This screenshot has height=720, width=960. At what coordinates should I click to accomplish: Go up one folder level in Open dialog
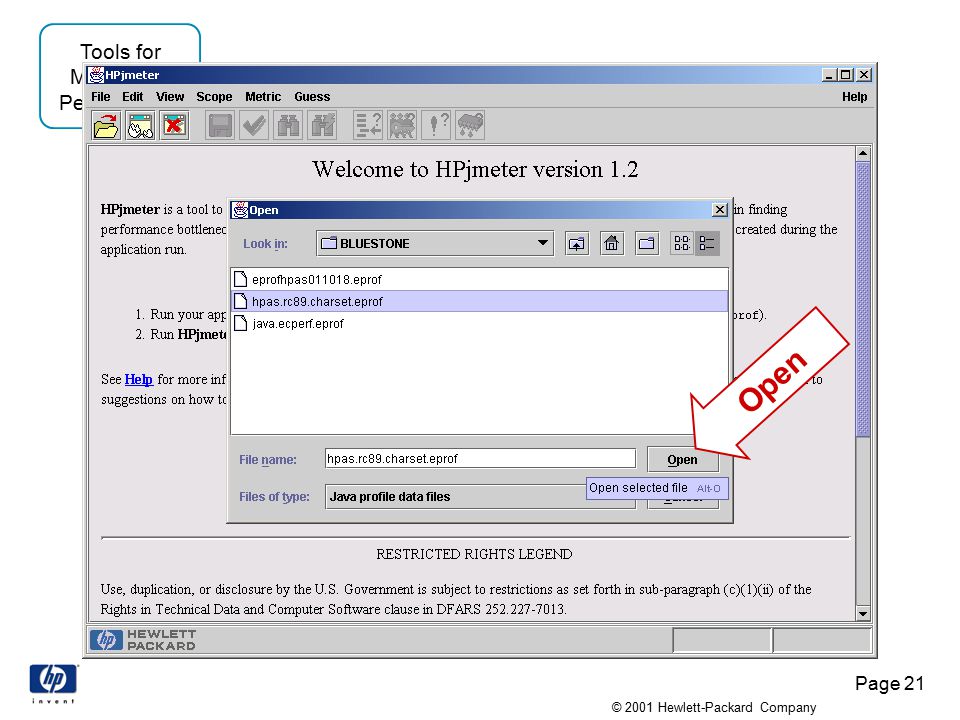click(577, 244)
